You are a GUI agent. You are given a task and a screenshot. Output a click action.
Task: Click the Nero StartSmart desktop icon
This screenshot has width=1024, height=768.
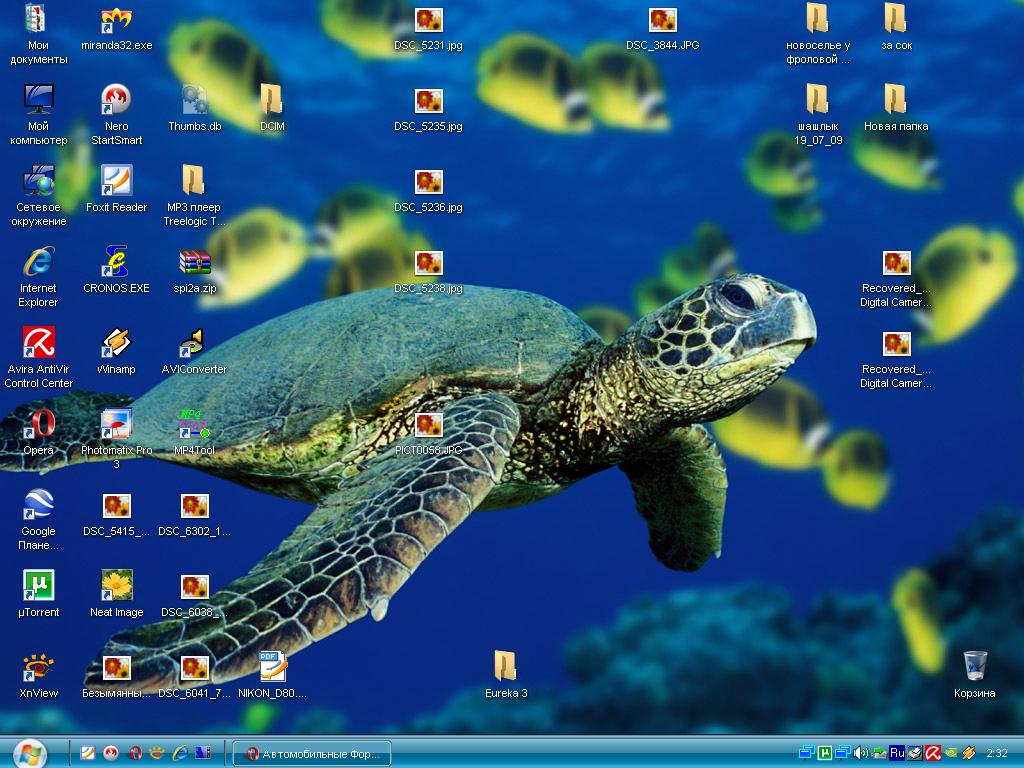pyautogui.click(x=116, y=101)
